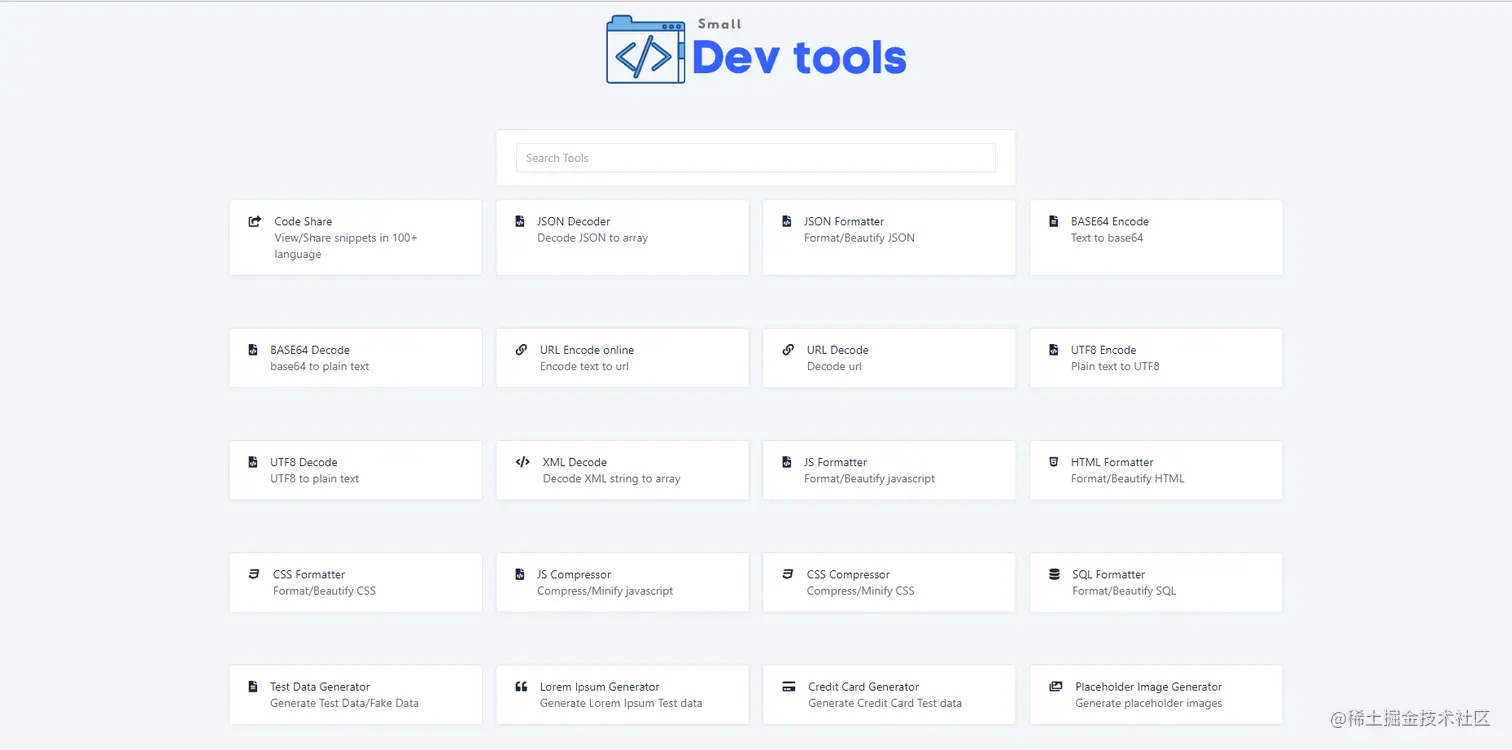This screenshot has height=750, width=1512.
Task: Click the SQL Formatter database icon
Action: (x=1054, y=574)
